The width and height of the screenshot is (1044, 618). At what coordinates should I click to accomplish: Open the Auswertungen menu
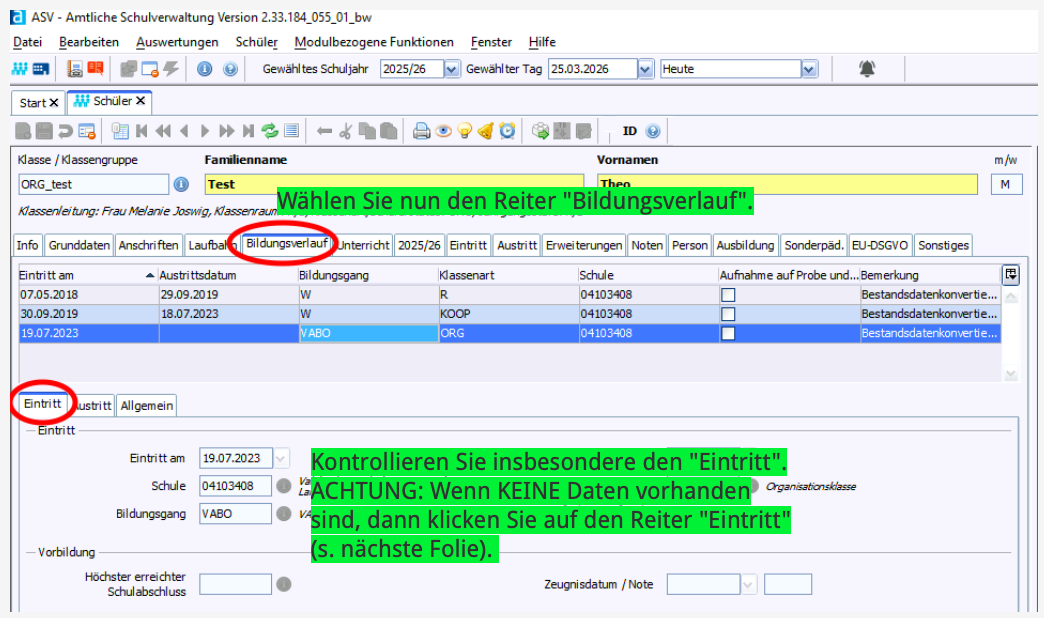click(x=177, y=42)
